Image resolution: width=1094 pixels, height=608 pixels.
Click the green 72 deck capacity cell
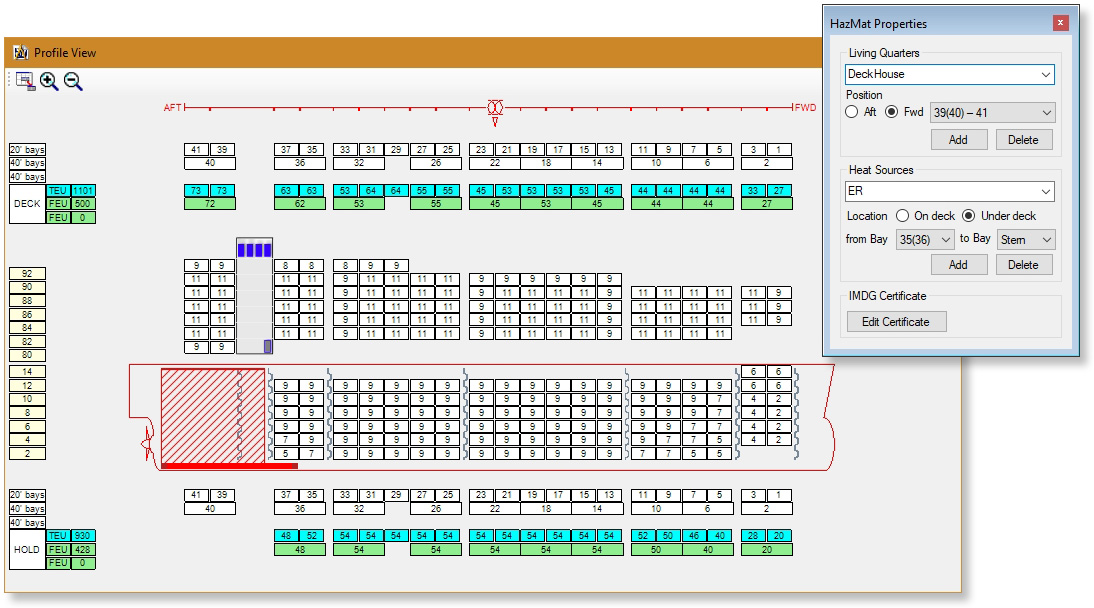(210, 204)
